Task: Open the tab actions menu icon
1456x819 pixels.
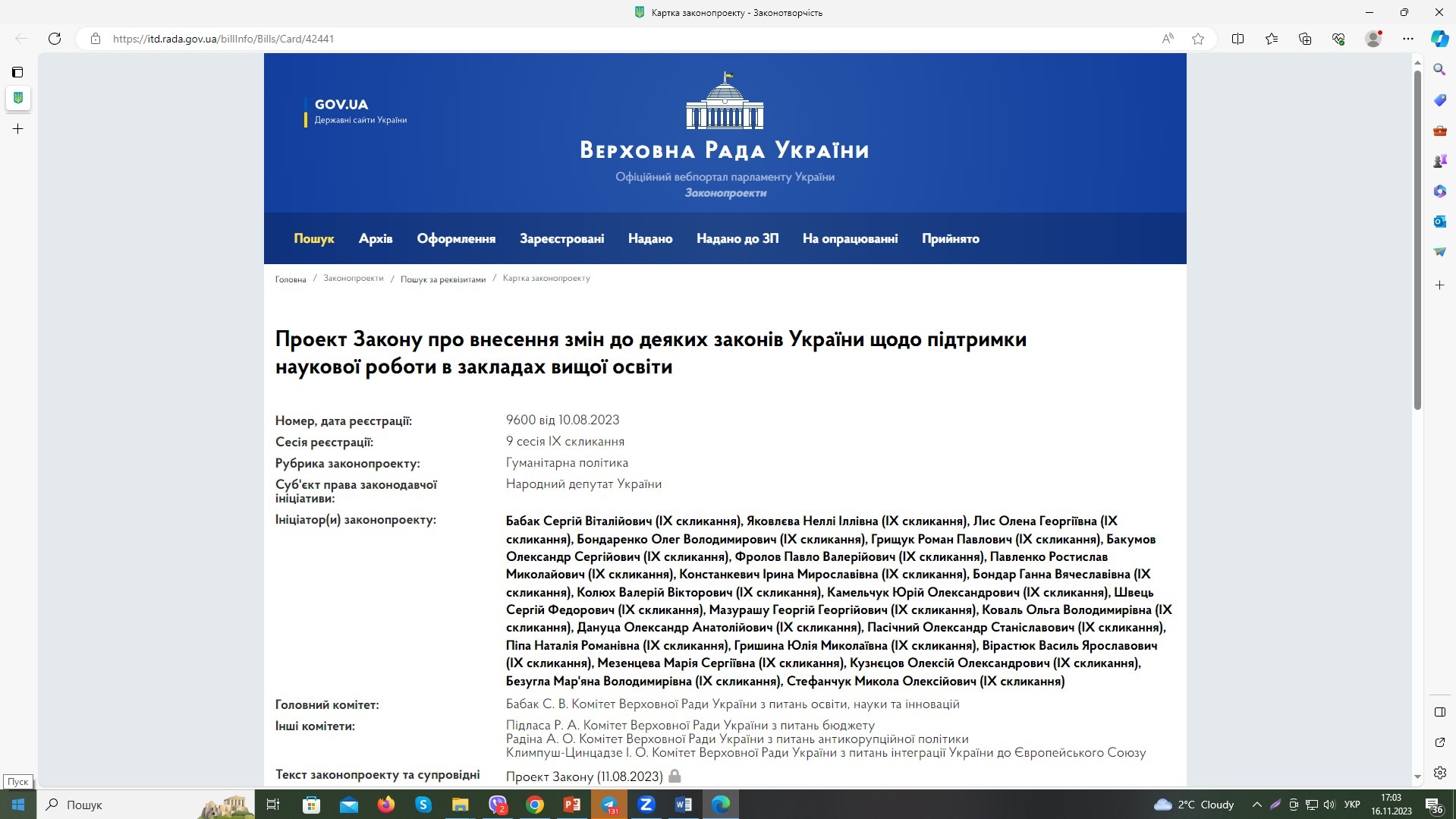Action: tap(17, 72)
